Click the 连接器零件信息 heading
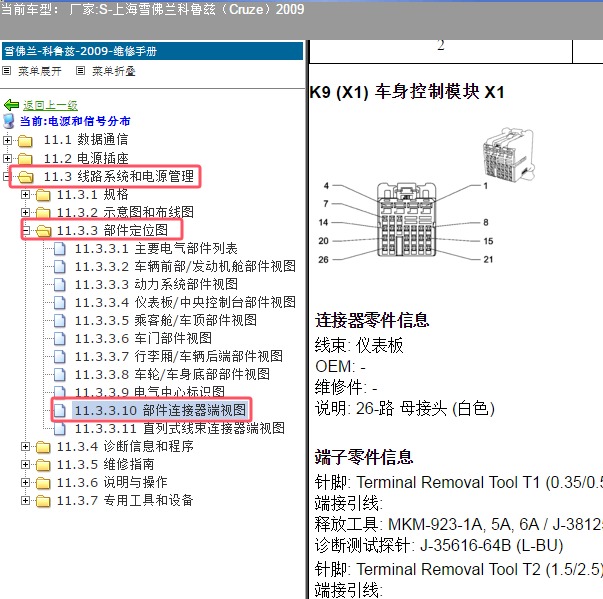This screenshot has width=603, height=599. point(372,320)
